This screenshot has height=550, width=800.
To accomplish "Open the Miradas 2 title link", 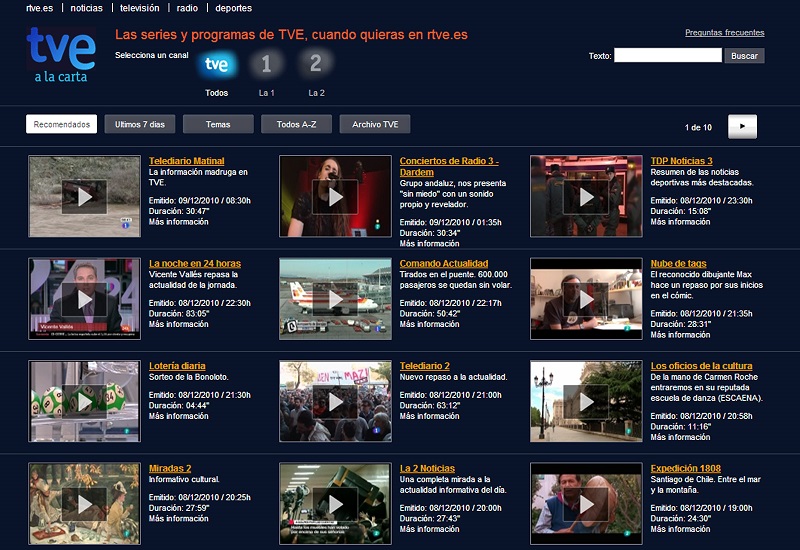I will pos(170,468).
